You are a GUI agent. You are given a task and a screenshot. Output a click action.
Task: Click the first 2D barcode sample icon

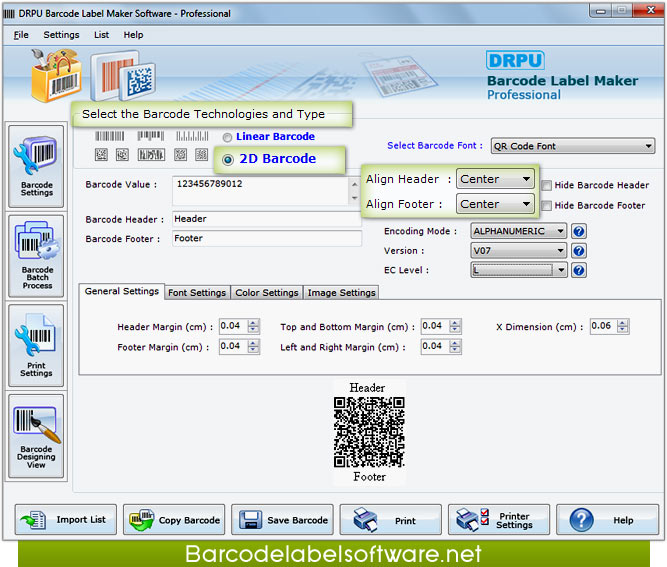pos(101,155)
